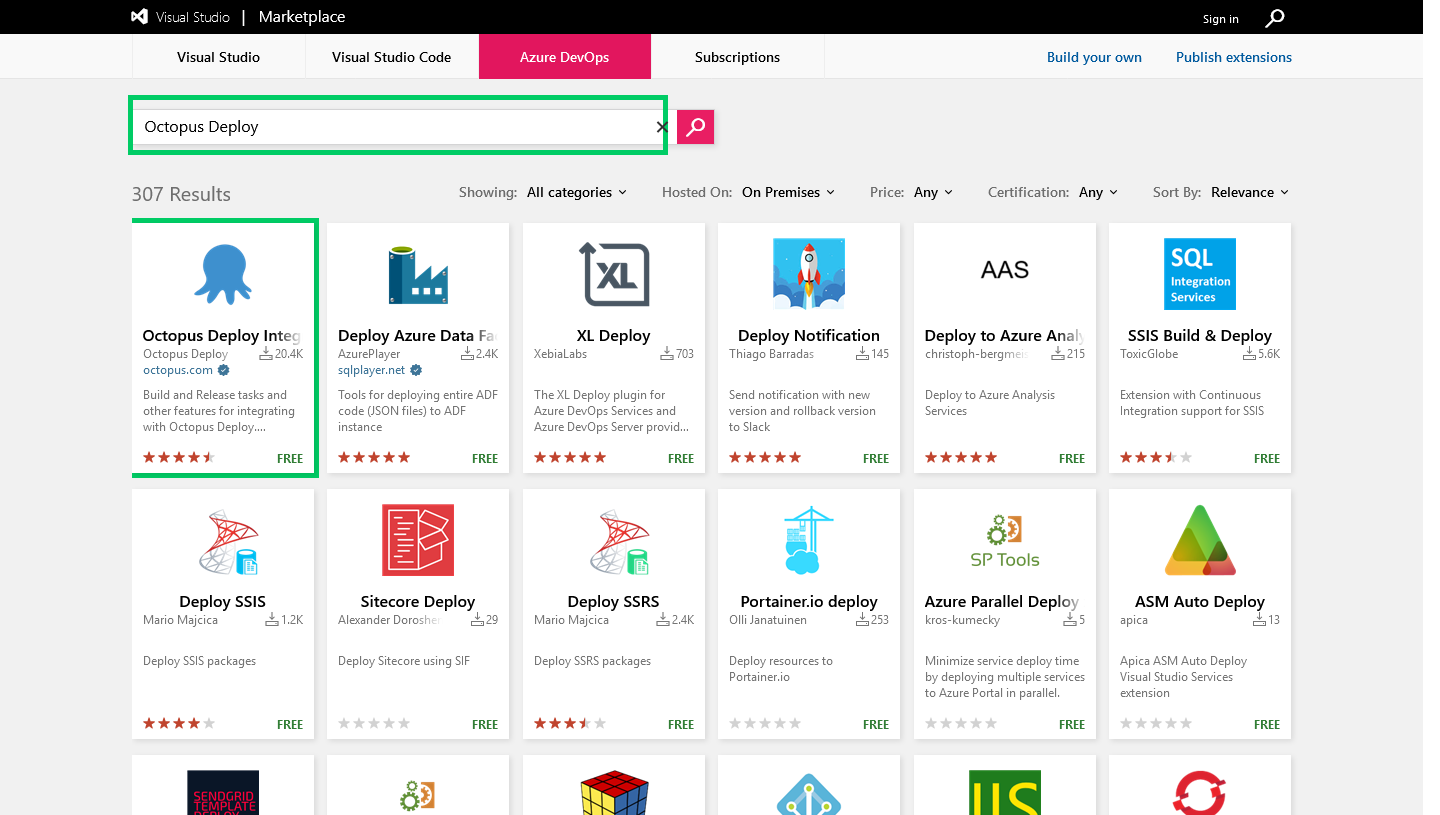Viewport: 1440px width, 815px height.
Task: Click the Visual Studio logo icon
Action: click(x=140, y=17)
